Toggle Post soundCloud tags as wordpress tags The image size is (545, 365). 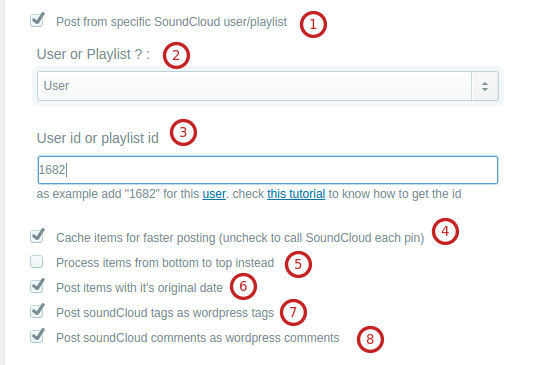coord(37,311)
